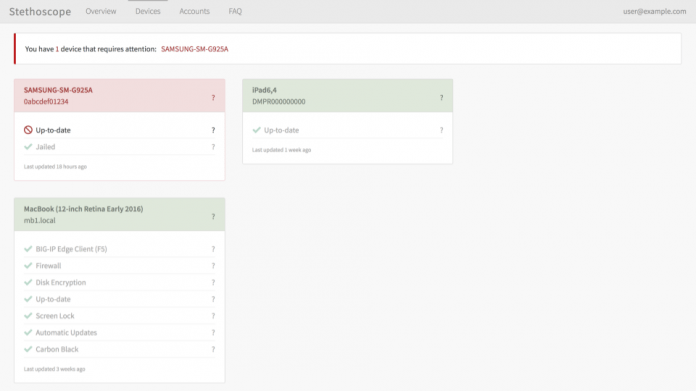Click question mark next to Firewall
Image resolution: width=696 pixels, height=391 pixels.
tap(213, 266)
